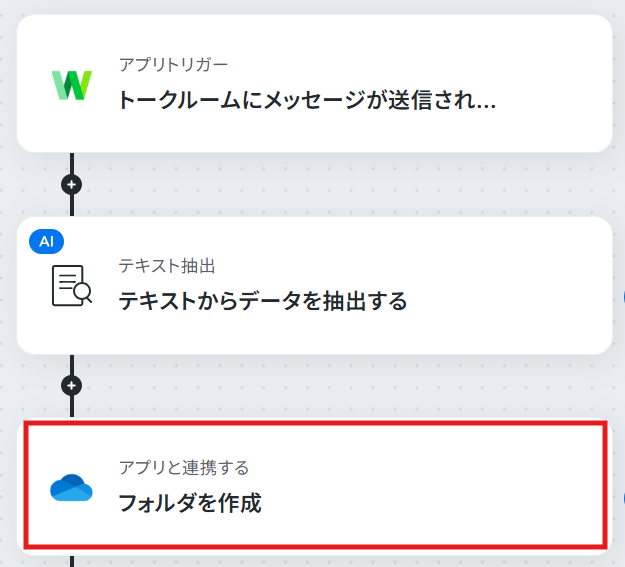Click the document magnifier text extraction icon

click(x=72, y=285)
